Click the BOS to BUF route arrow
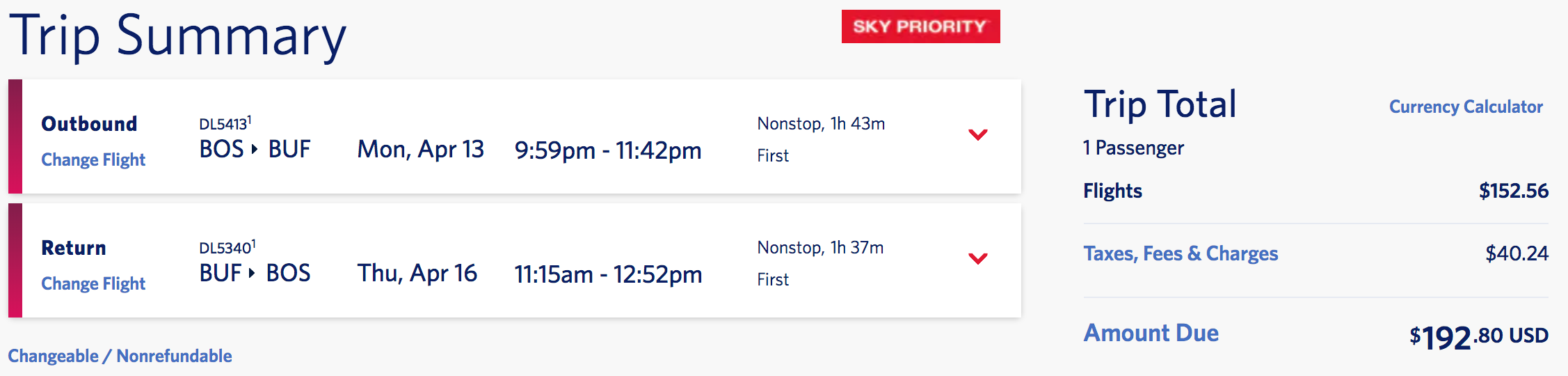The image size is (1568, 376). tap(255, 149)
